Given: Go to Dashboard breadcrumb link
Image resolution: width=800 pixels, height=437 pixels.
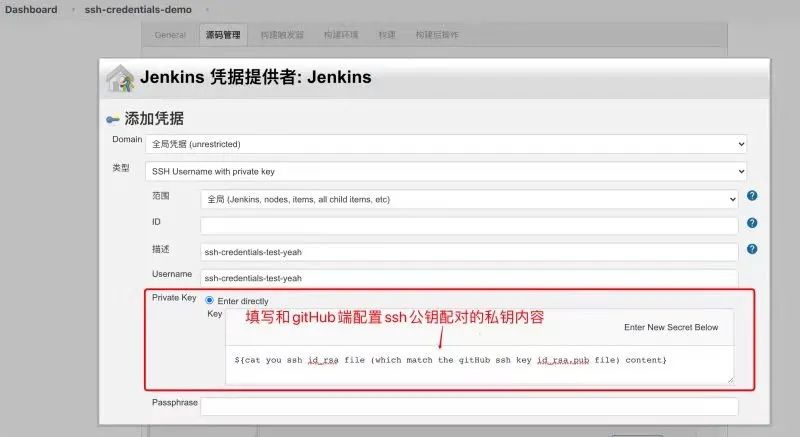Looking at the screenshot, I should click(x=31, y=10).
